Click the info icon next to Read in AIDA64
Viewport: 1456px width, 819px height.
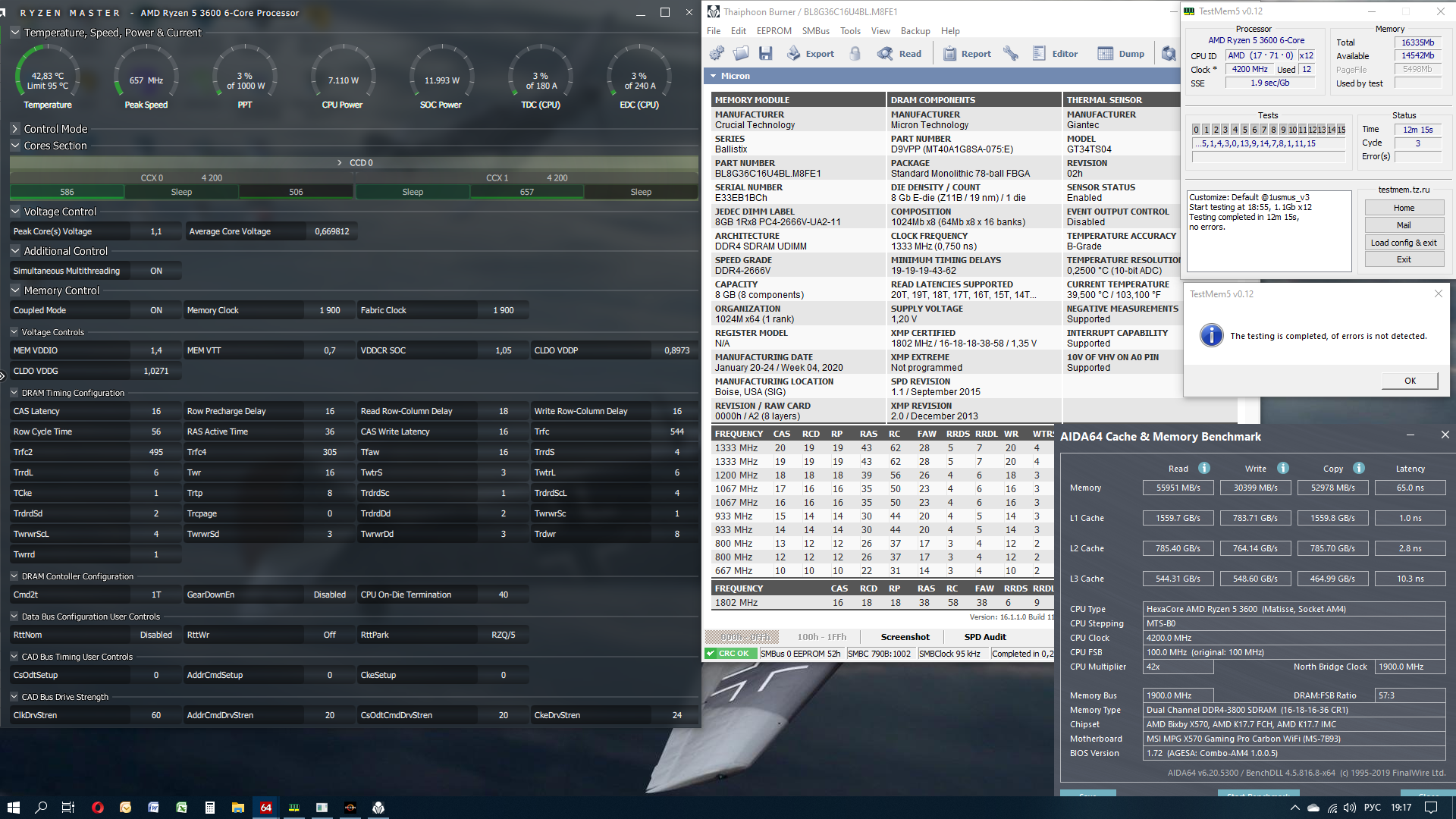1203,469
